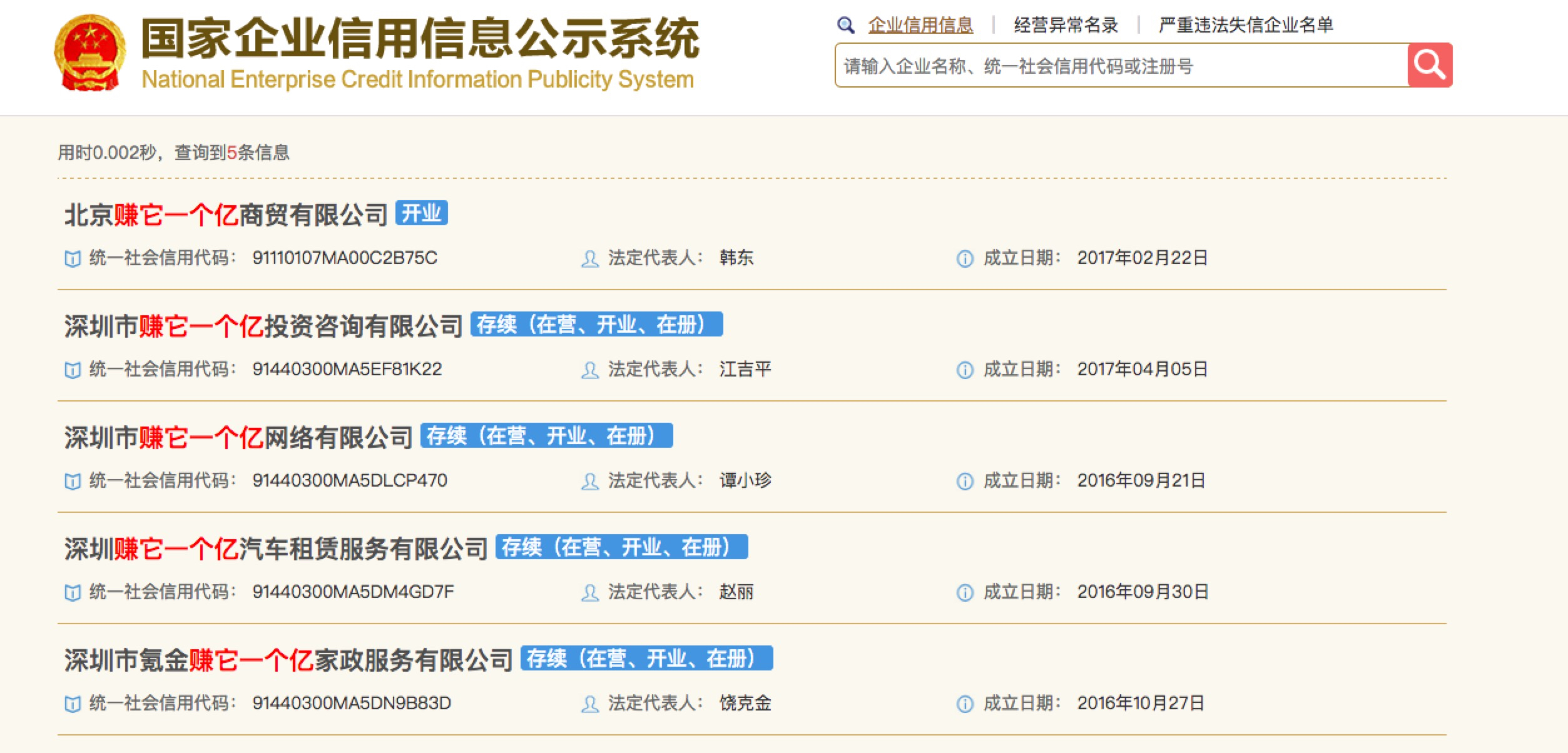Click the person icon beside 赵丽
The height and width of the screenshot is (753, 1568).
[x=589, y=592]
